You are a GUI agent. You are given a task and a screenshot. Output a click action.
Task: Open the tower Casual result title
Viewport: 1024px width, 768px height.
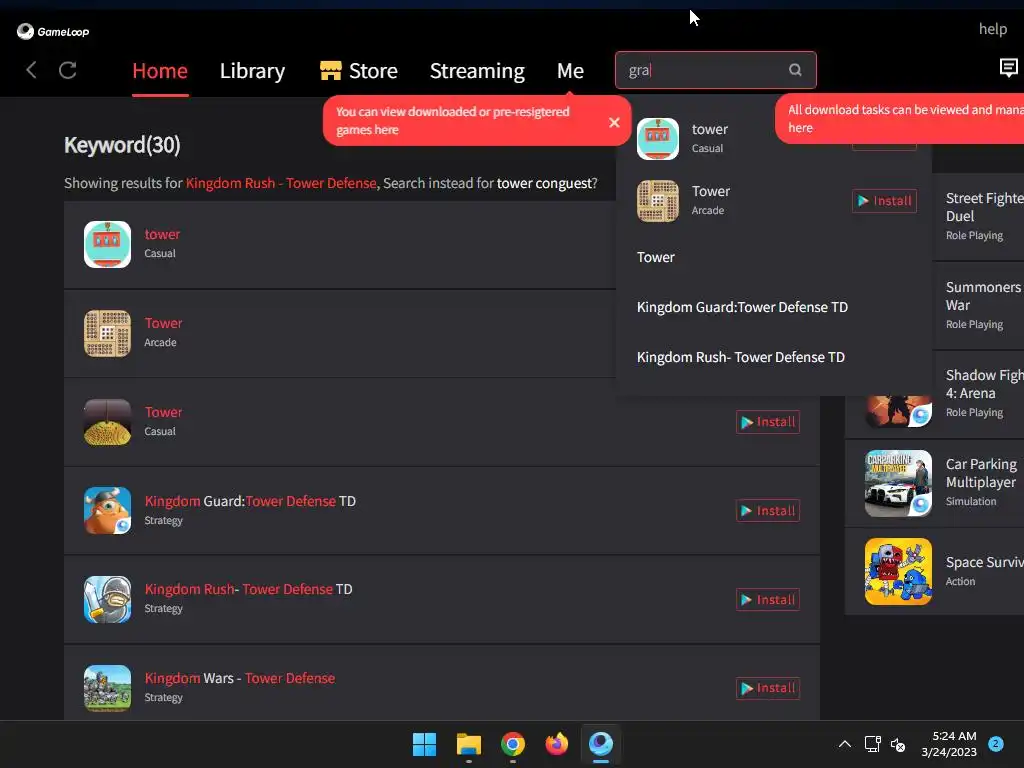pos(162,234)
